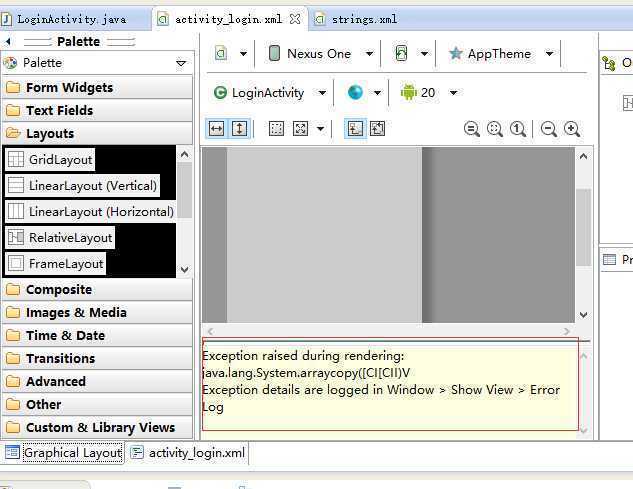The height and width of the screenshot is (489, 633).
Task: Expand Custom & Library Views category
Action: (97, 427)
